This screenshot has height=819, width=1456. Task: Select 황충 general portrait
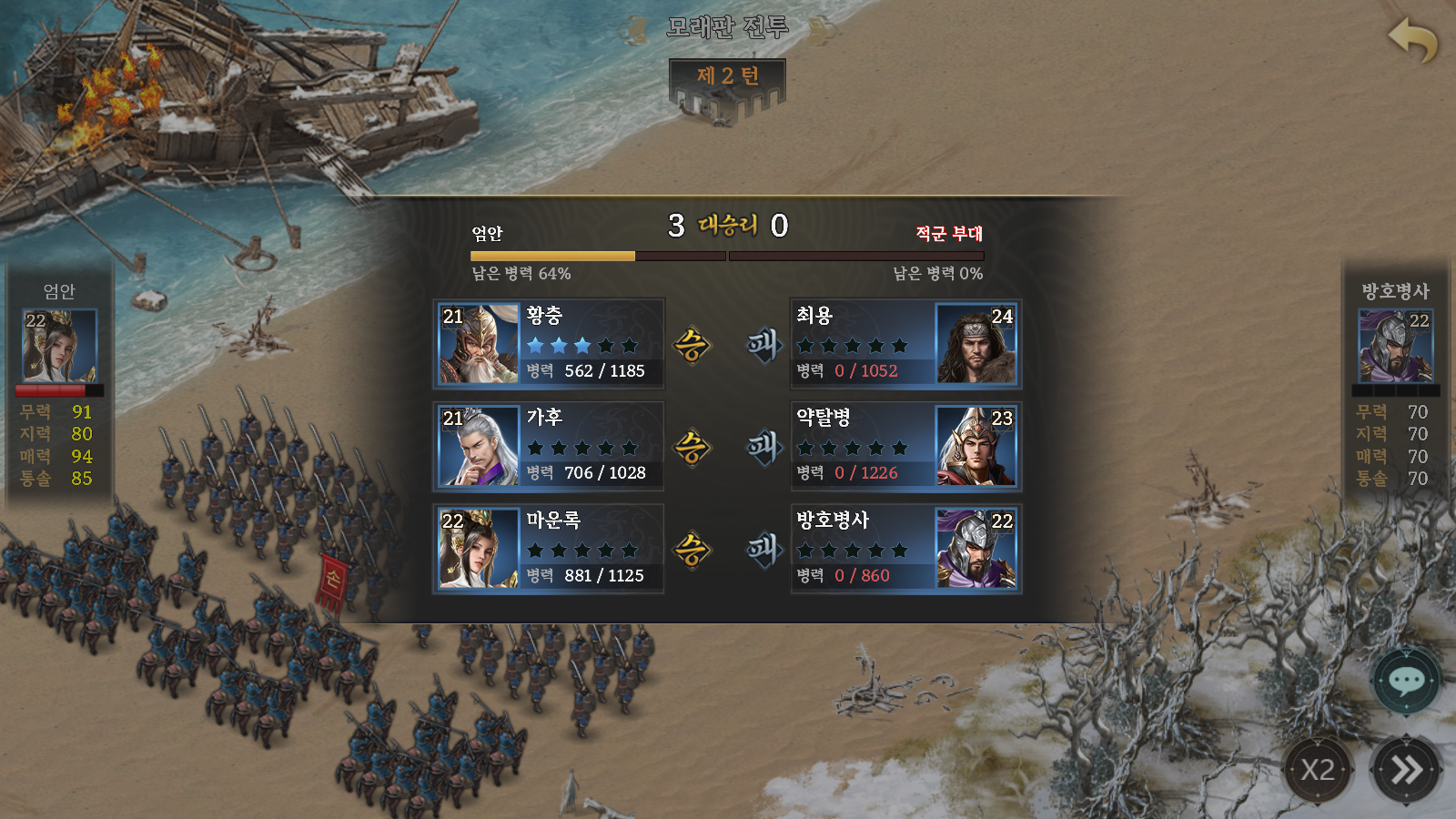tap(479, 344)
